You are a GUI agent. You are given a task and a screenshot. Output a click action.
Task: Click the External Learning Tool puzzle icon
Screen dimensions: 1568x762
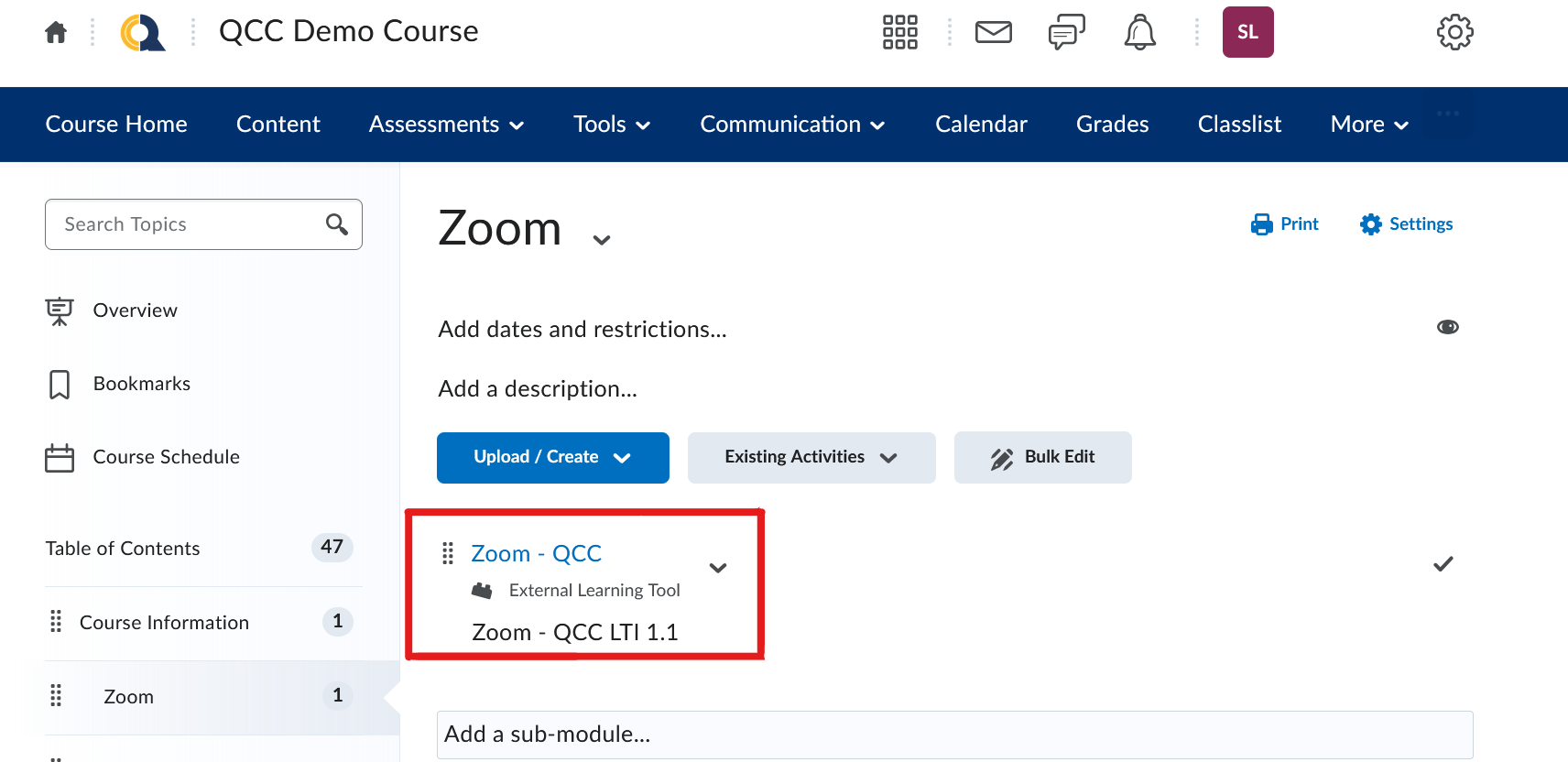(482, 591)
